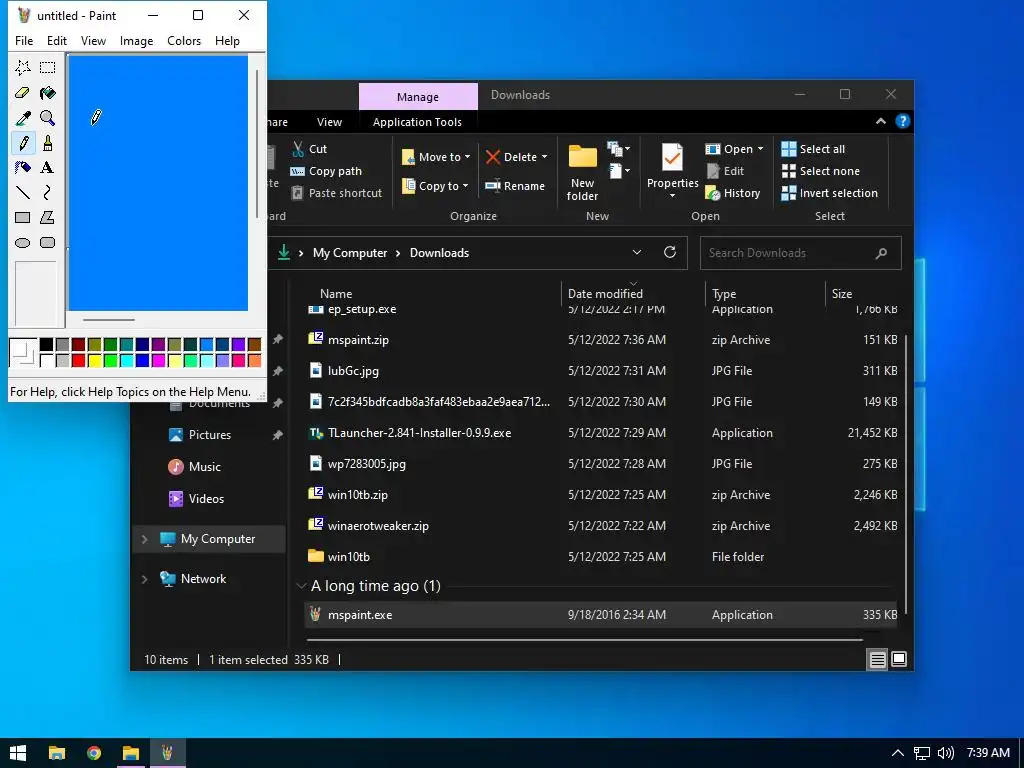
Task: Open Pictures in the navigation pane
Action: [209, 435]
